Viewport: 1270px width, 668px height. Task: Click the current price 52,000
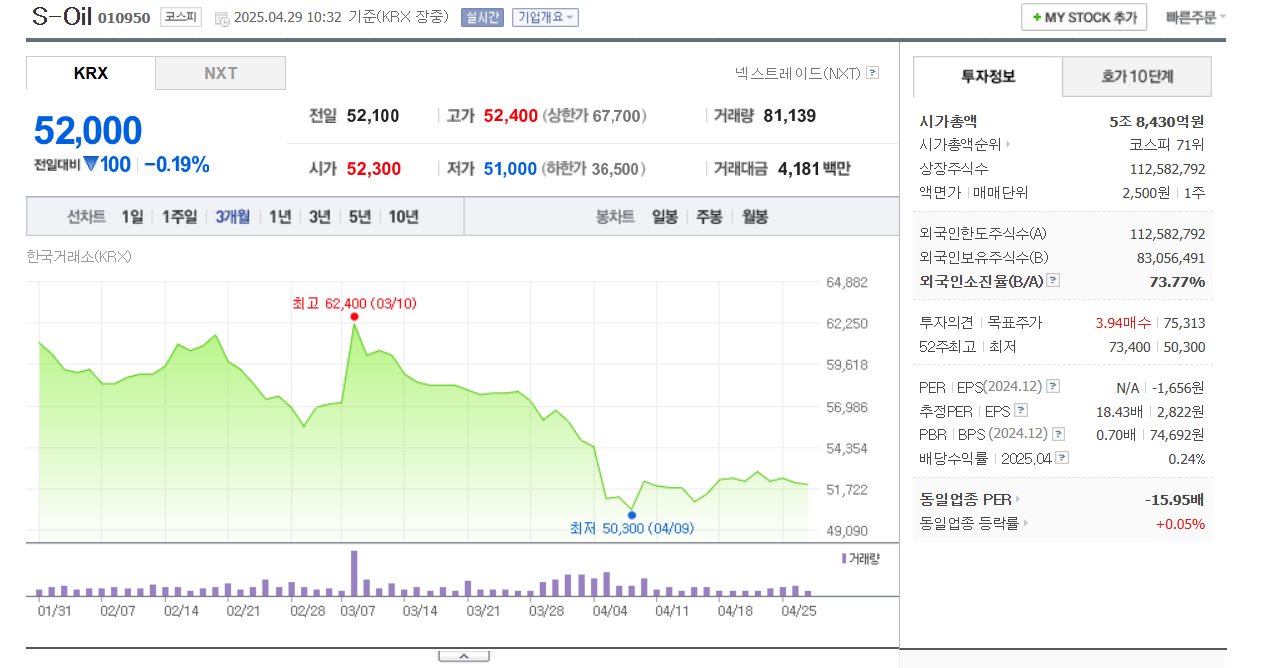pos(88,131)
